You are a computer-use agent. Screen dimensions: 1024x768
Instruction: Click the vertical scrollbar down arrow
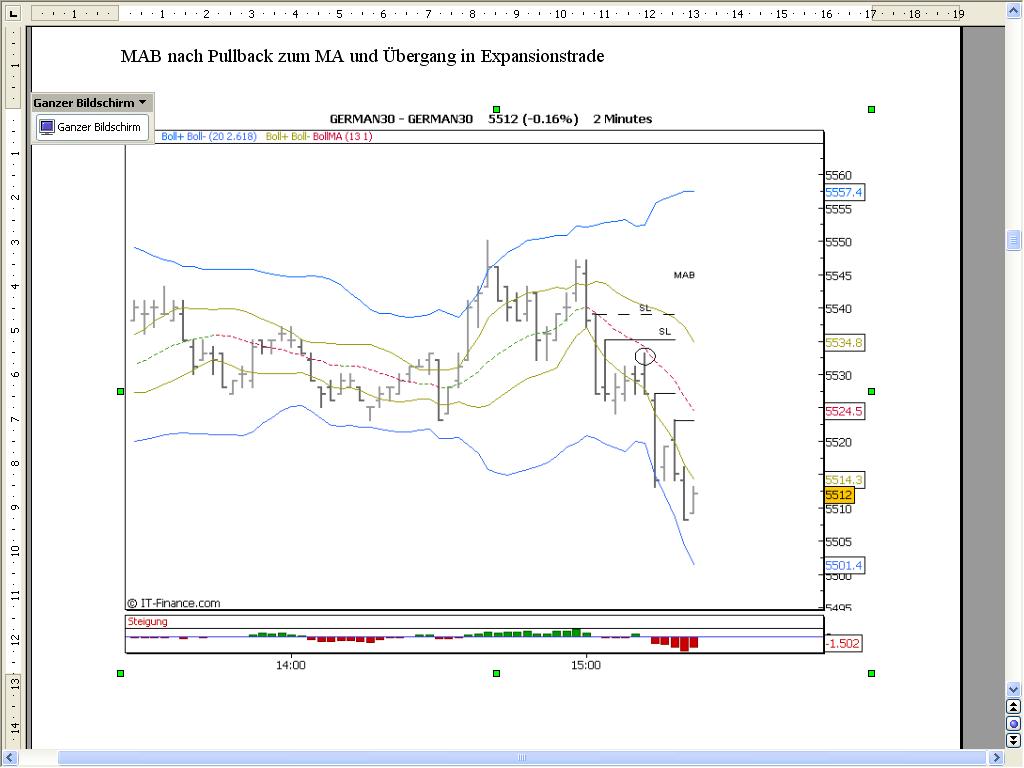(1013, 689)
